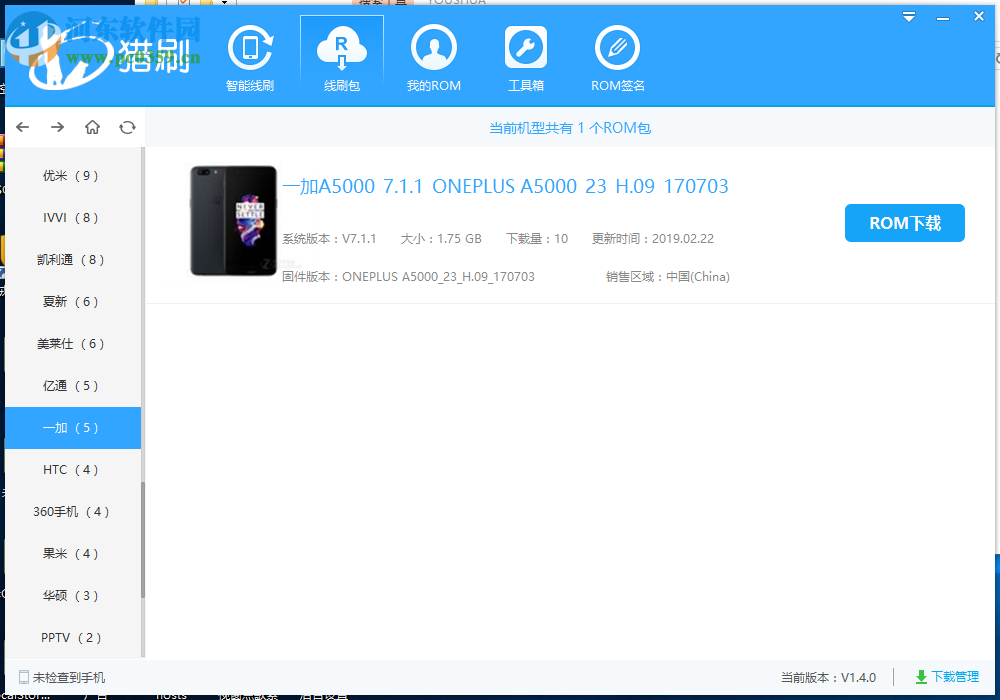The width and height of the screenshot is (1000, 700).
Task: Refresh the ROM list
Action: [x=128, y=127]
